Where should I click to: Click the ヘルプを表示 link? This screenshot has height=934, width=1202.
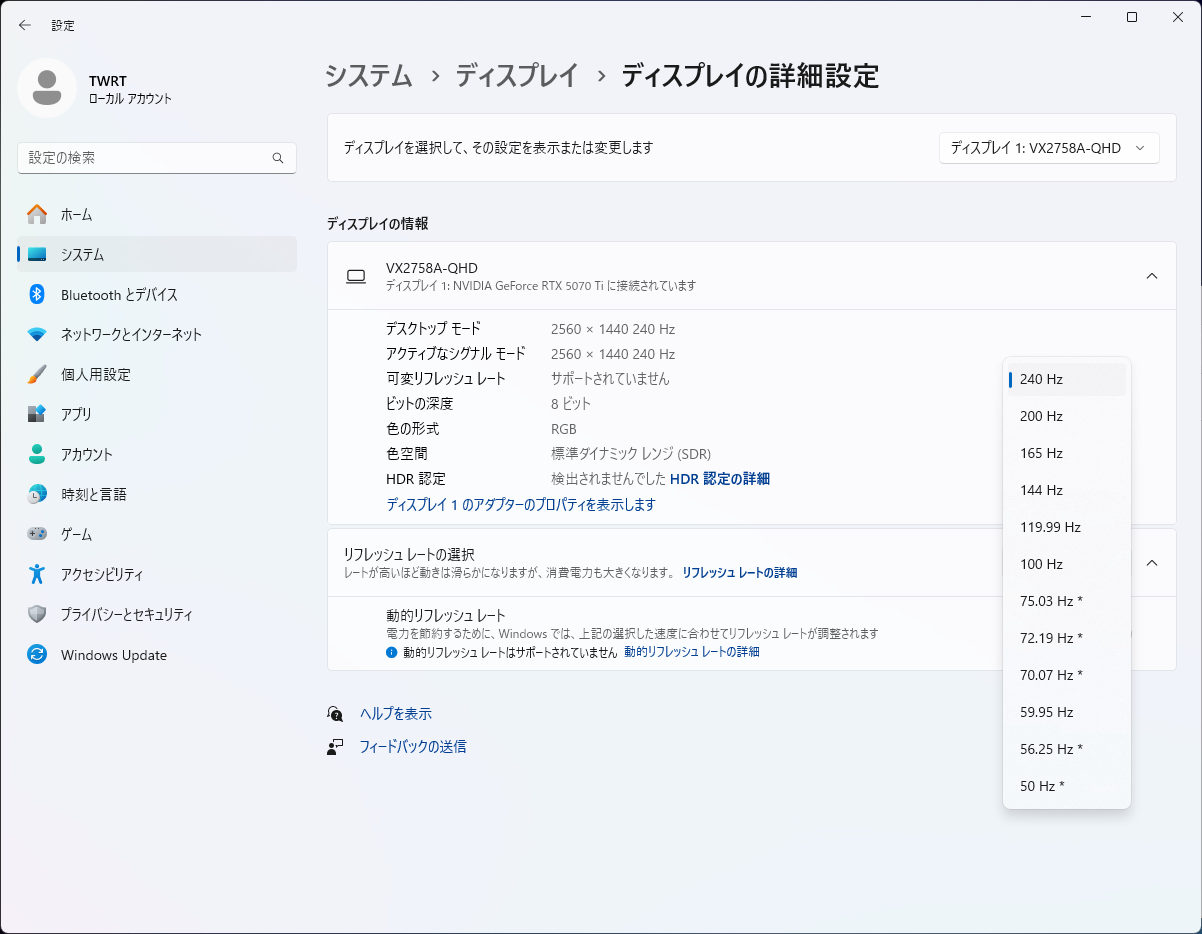[x=396, y=714]
